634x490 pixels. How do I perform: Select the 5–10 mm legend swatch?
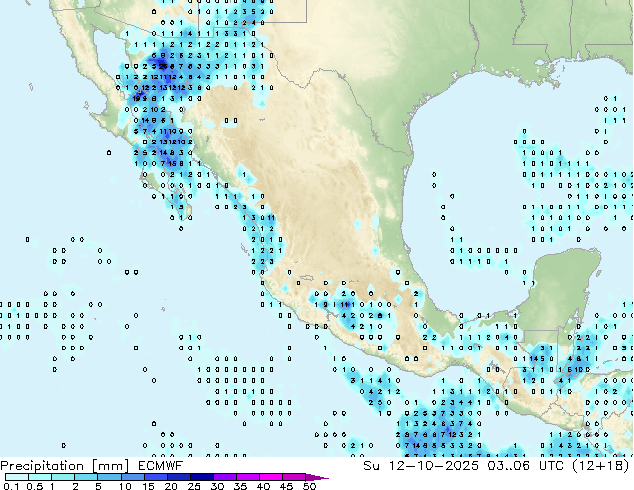click(109, 477)
